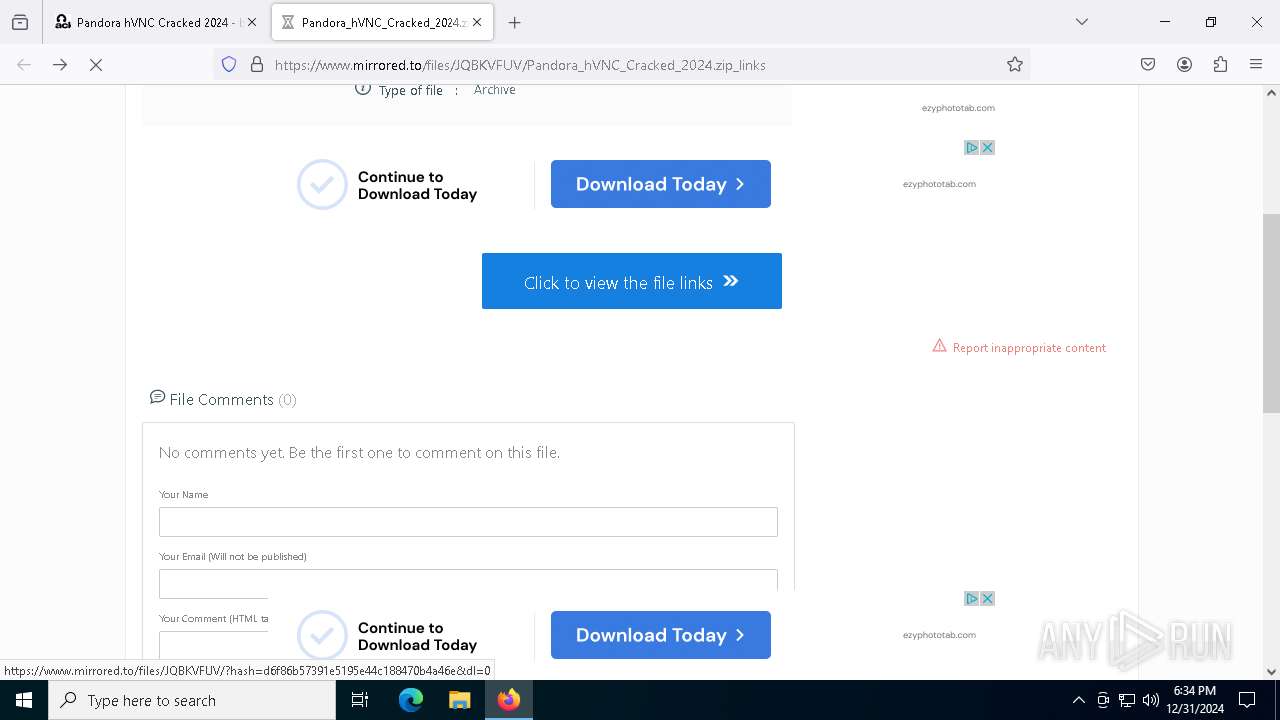Click ezyphototab.com text in top ad
The image size is (1280, 720).
pyautogui.click(x=939, y=184)
